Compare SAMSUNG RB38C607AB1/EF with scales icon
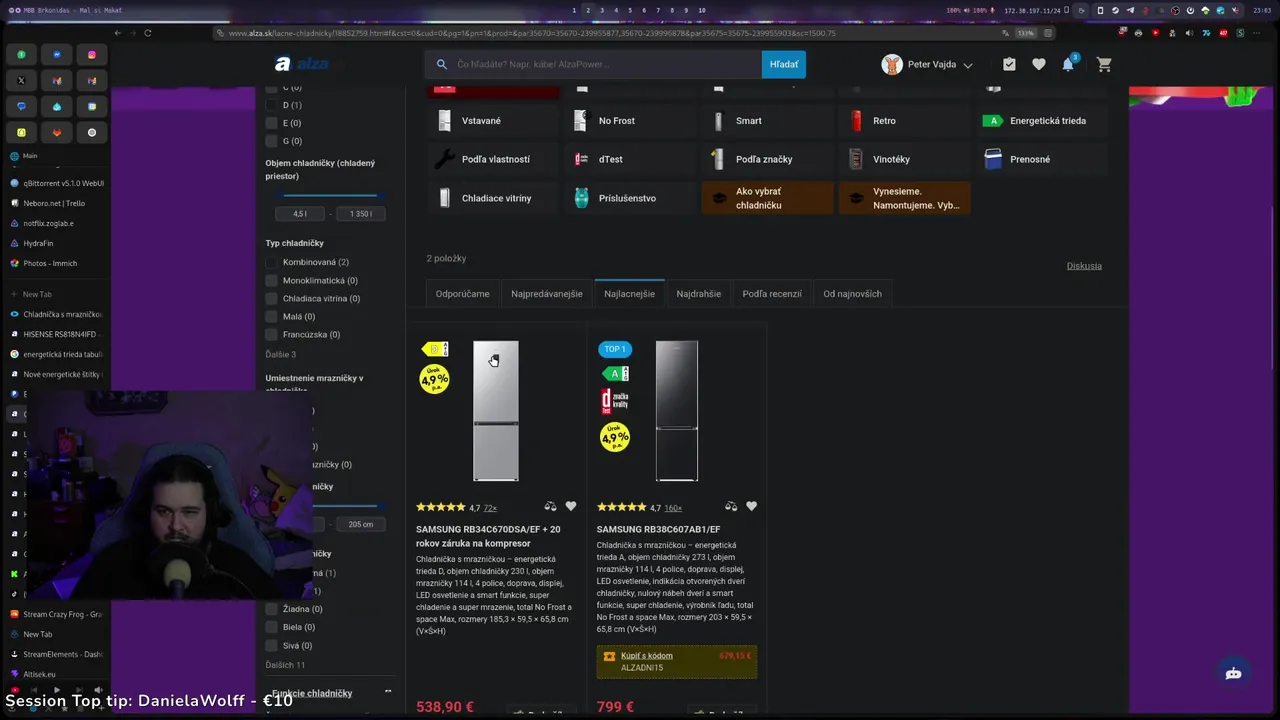1280x720 pixels. tap(731, 507)
